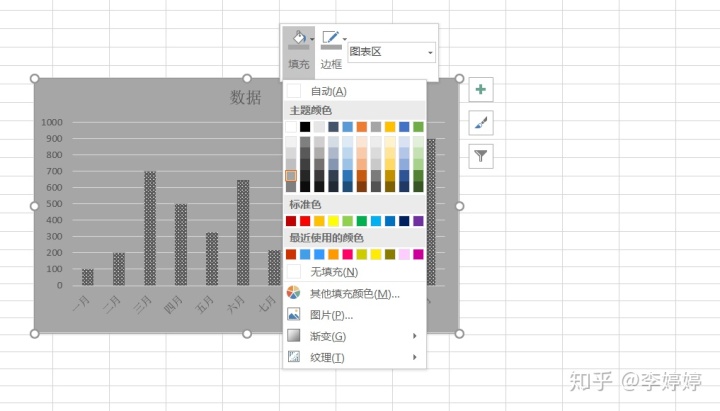Pick the purple standard color swatch
Image resolution: width=720 pixels, height=411 pixels.
[x=418, y=221]
